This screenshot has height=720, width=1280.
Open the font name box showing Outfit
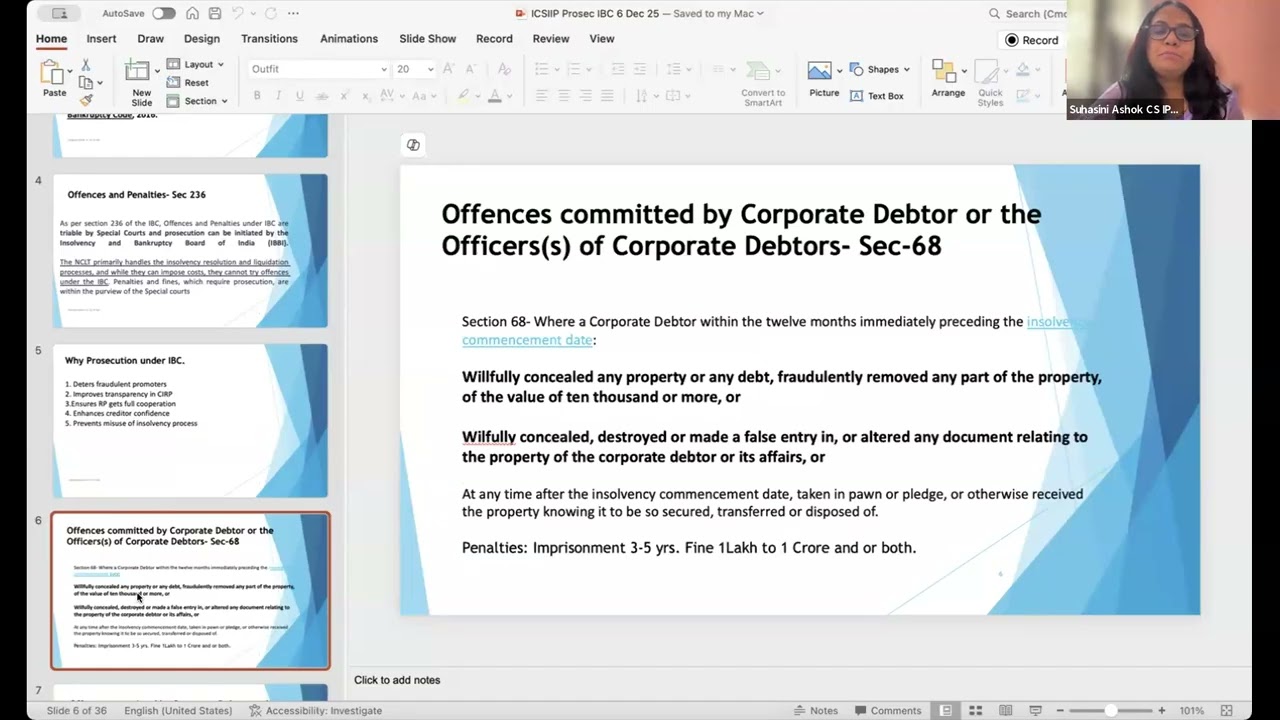pos(318,69)
